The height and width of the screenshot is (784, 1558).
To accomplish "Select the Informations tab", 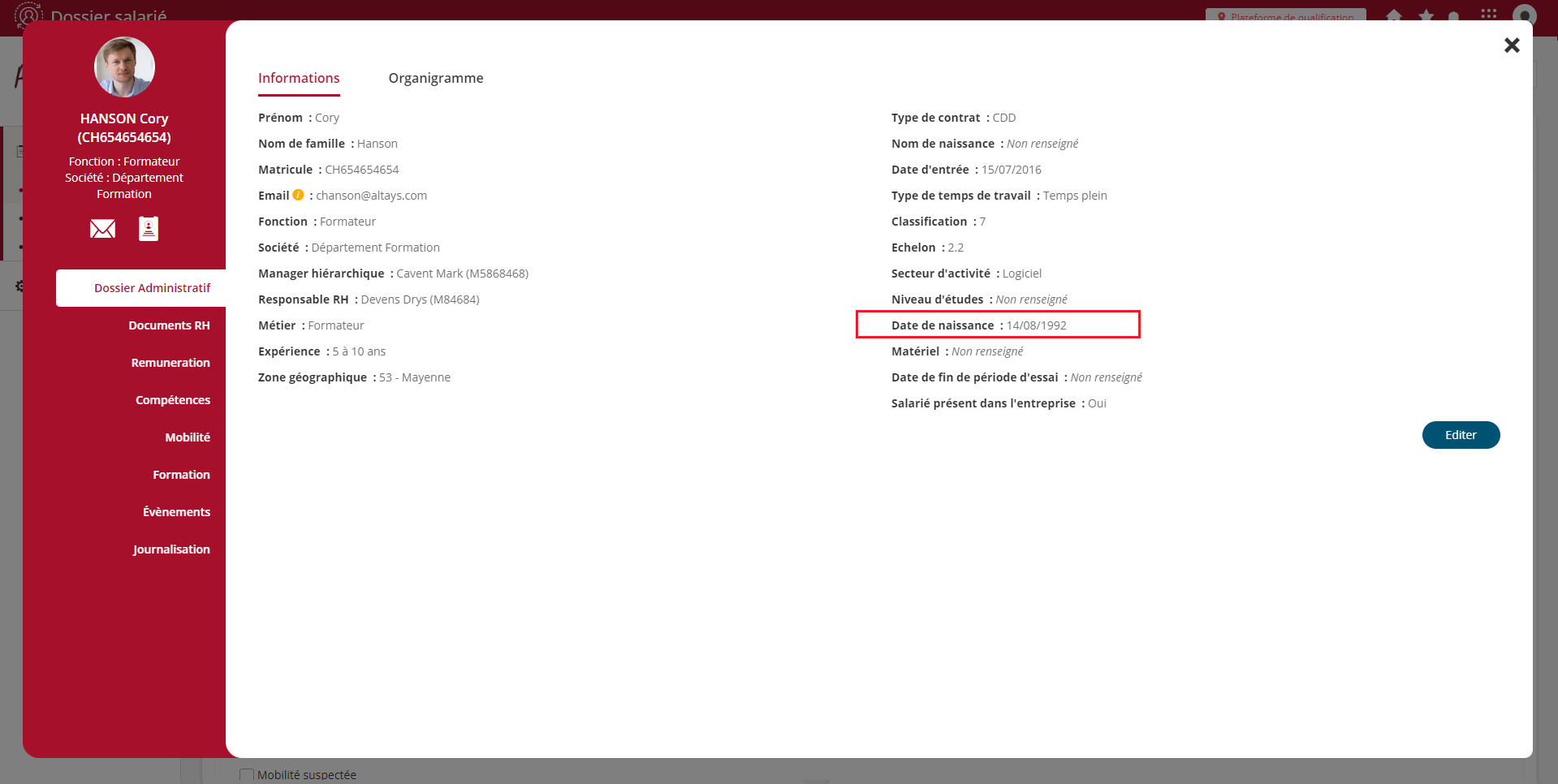I will coord(299,78).
